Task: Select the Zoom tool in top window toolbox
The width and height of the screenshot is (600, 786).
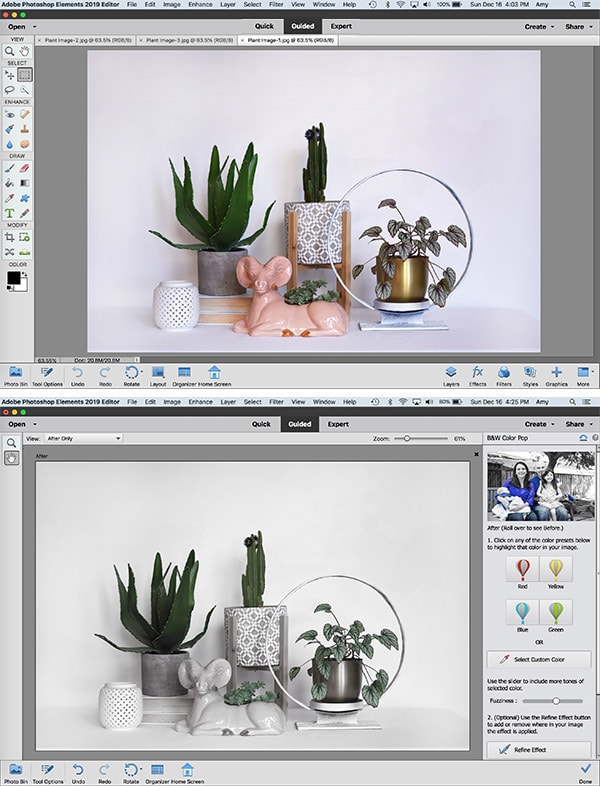Action: pyautogui.click(x=9, y=51)
